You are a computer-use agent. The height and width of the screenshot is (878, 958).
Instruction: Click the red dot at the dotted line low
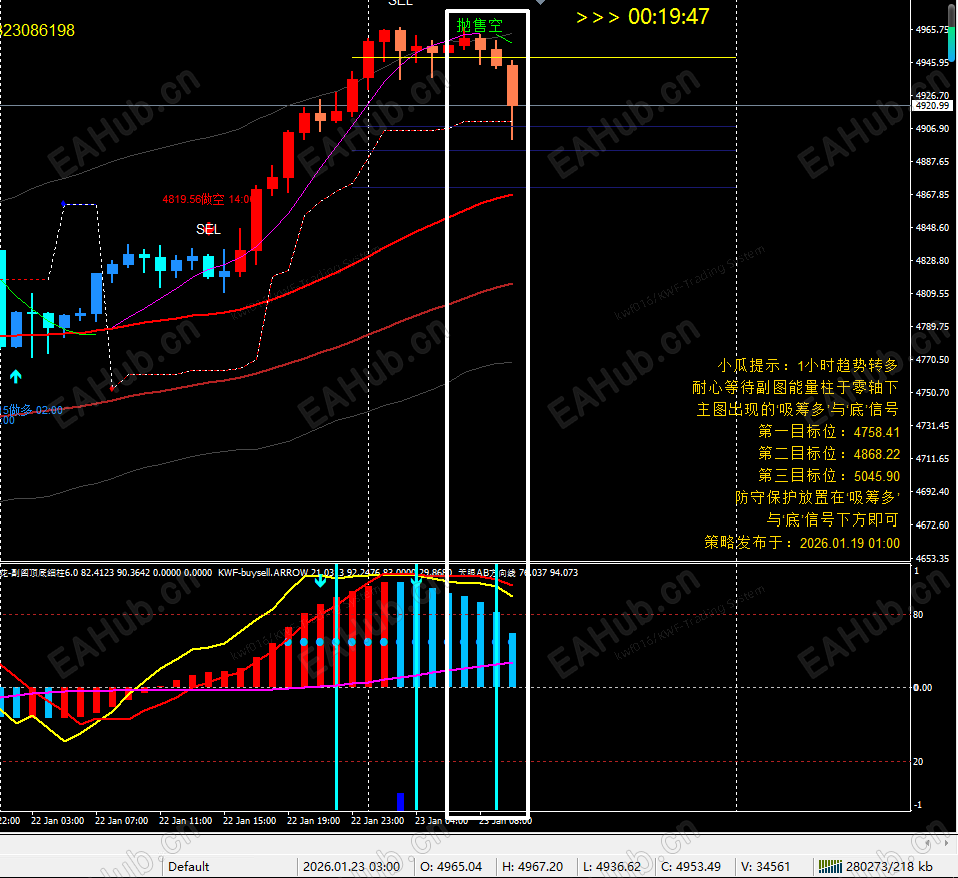click(x=112, y=388)
